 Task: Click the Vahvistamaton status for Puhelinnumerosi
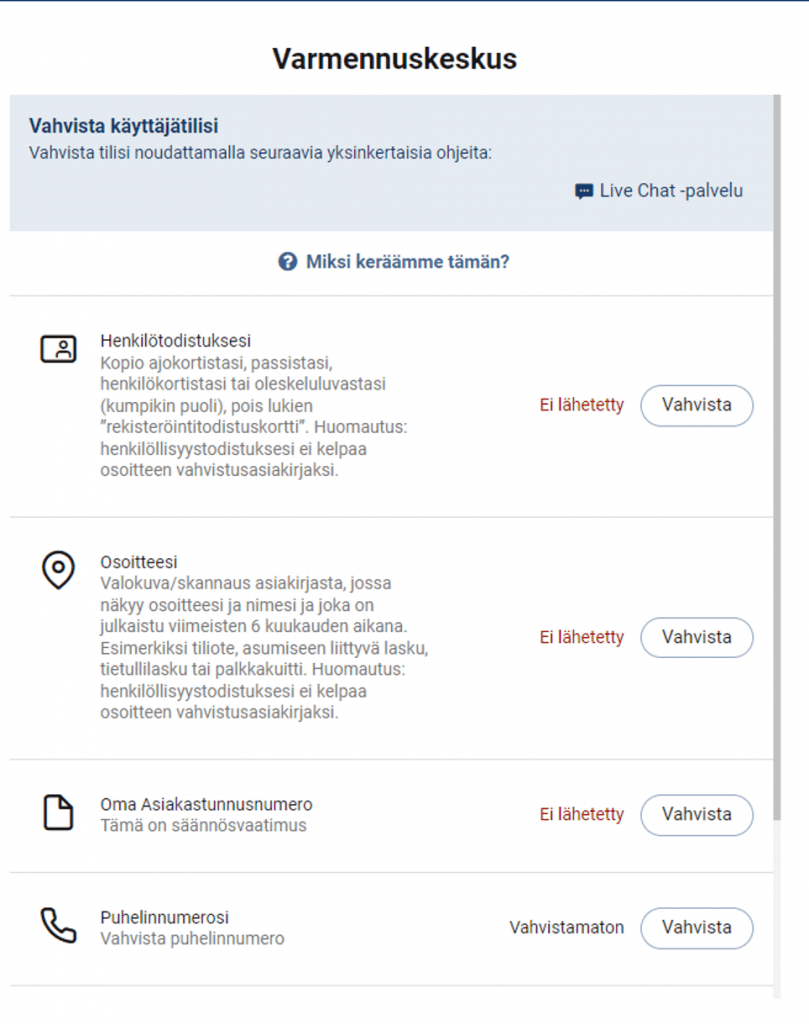pyautogui.click(x=566, y=927)
